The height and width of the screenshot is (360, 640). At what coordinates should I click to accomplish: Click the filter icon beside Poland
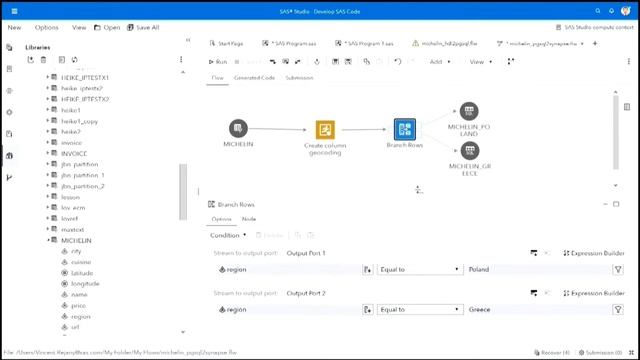point(618,269)
